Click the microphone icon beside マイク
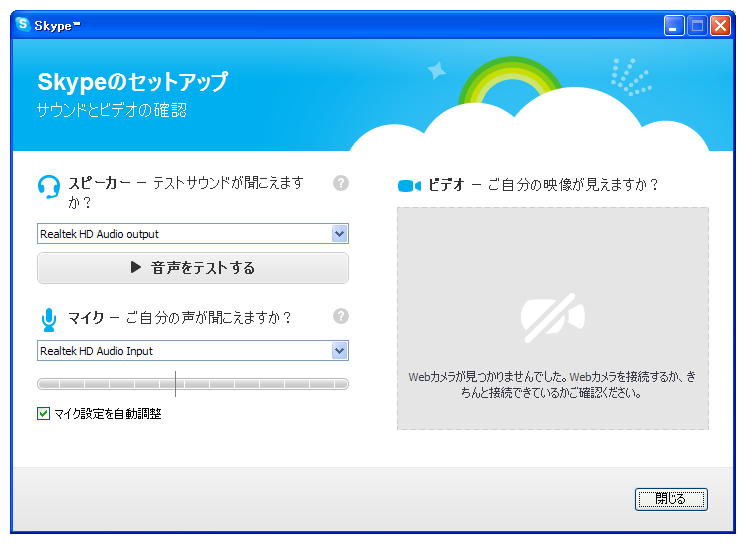The height and width of the screenshot is (544, 746). coord(48,319)
